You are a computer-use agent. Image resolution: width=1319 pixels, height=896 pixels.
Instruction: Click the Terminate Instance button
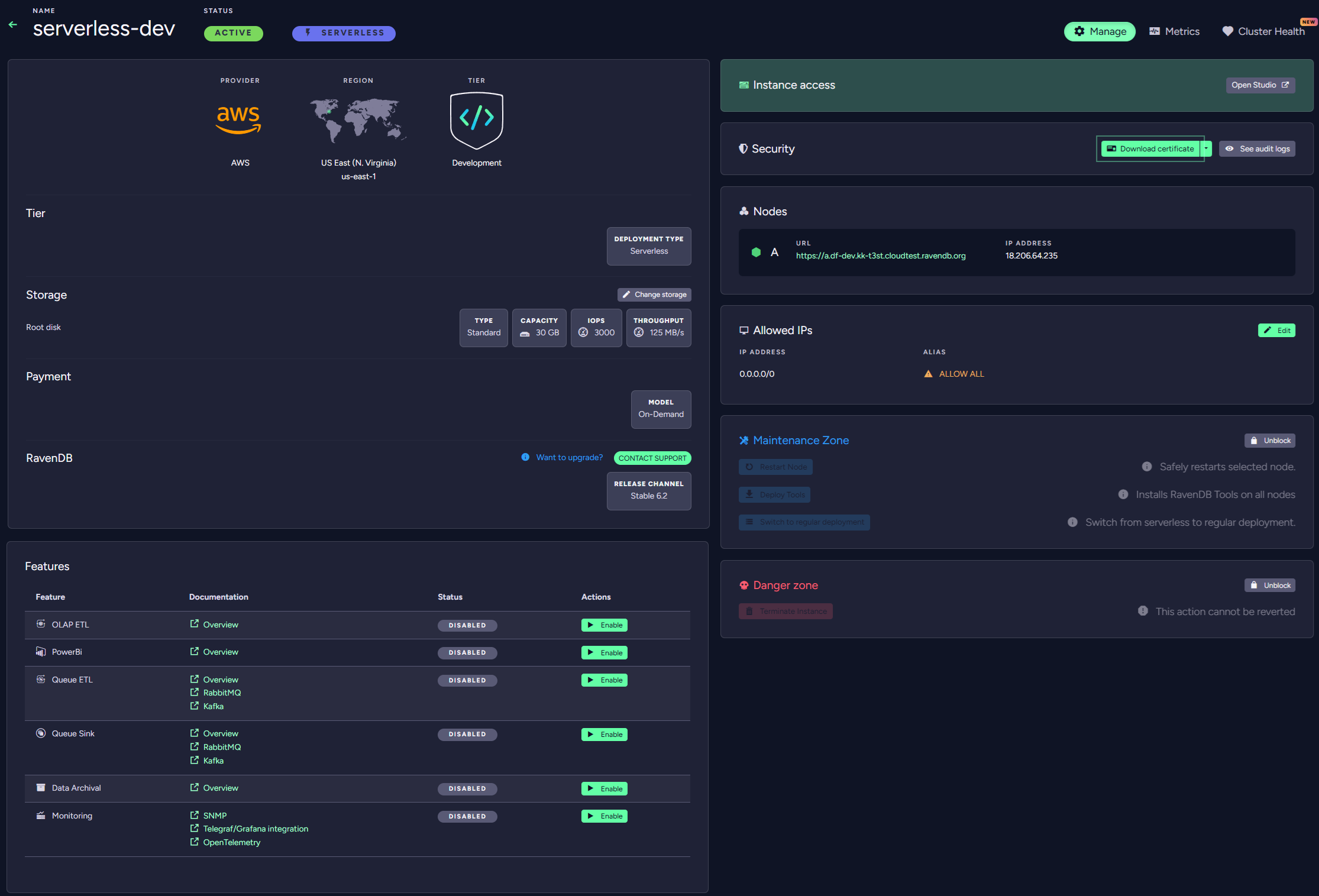[x=785, y=612]
